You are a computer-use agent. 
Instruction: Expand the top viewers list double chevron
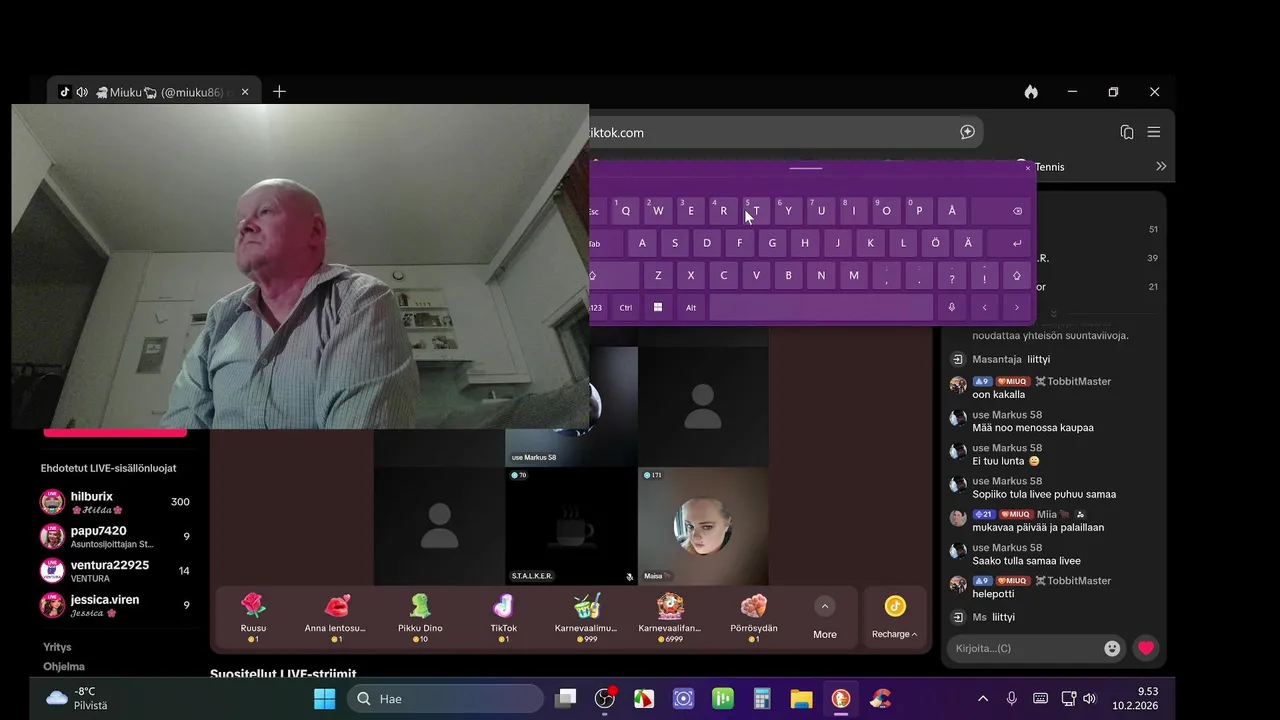pos(1053,314)
